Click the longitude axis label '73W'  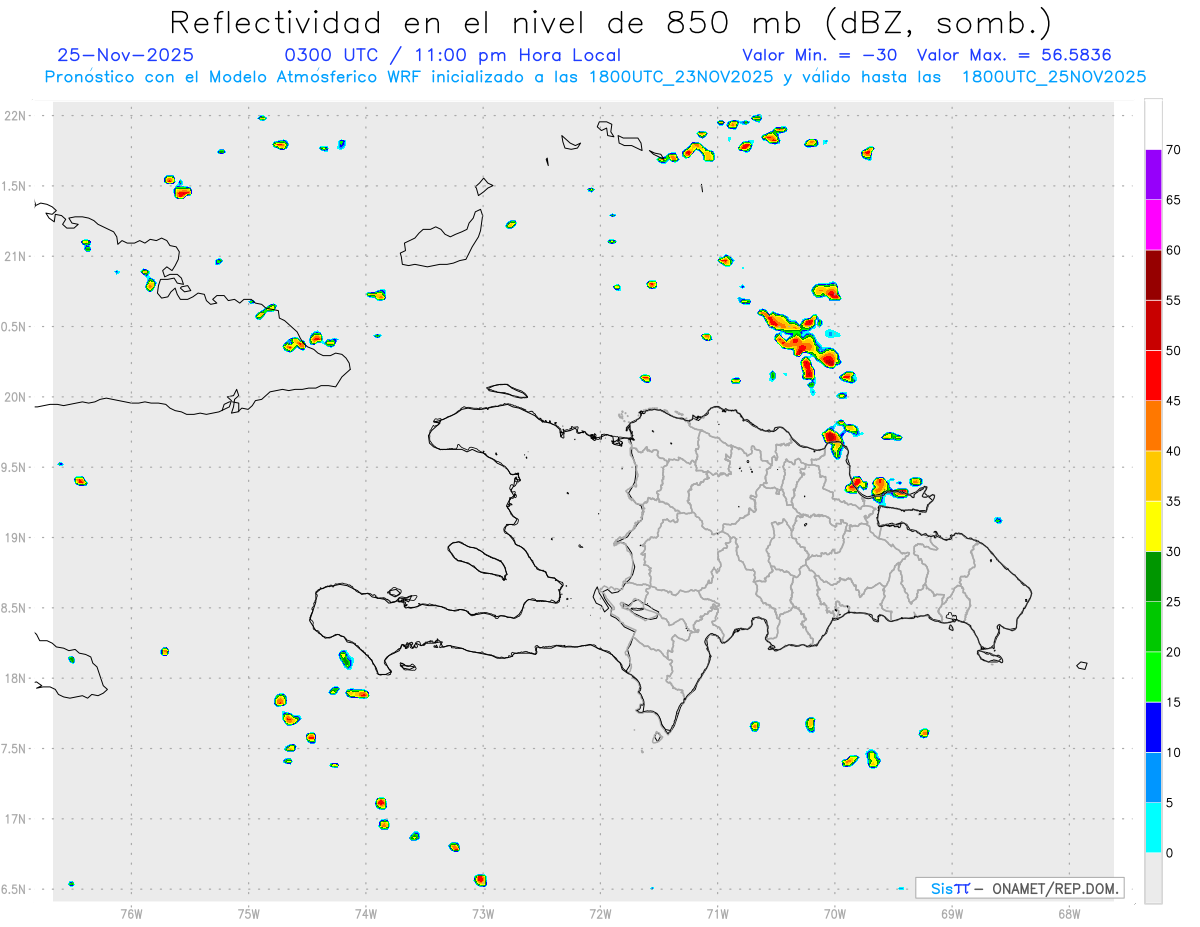483,913
